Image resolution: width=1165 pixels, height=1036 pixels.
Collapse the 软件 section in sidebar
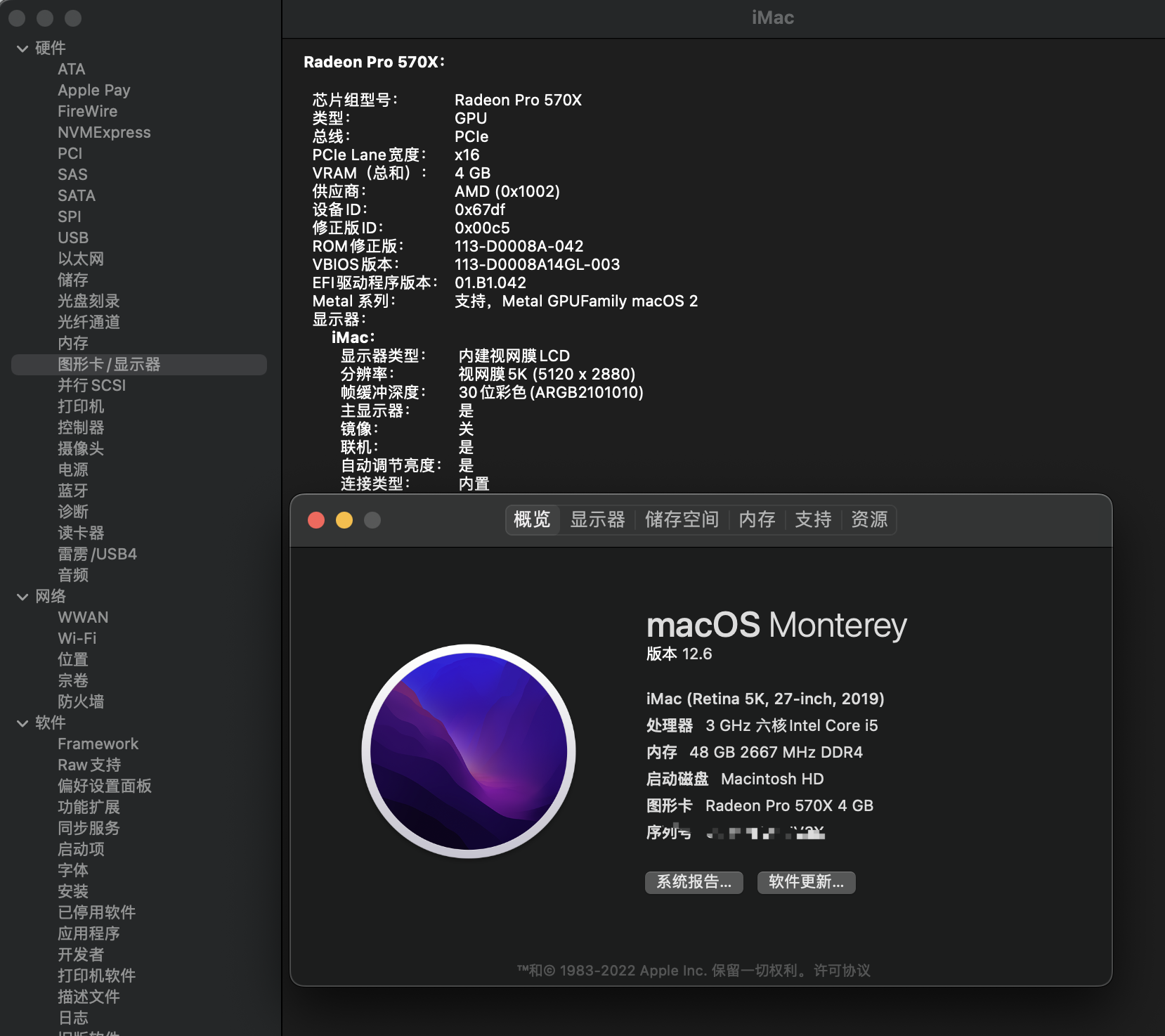point(22,723)
